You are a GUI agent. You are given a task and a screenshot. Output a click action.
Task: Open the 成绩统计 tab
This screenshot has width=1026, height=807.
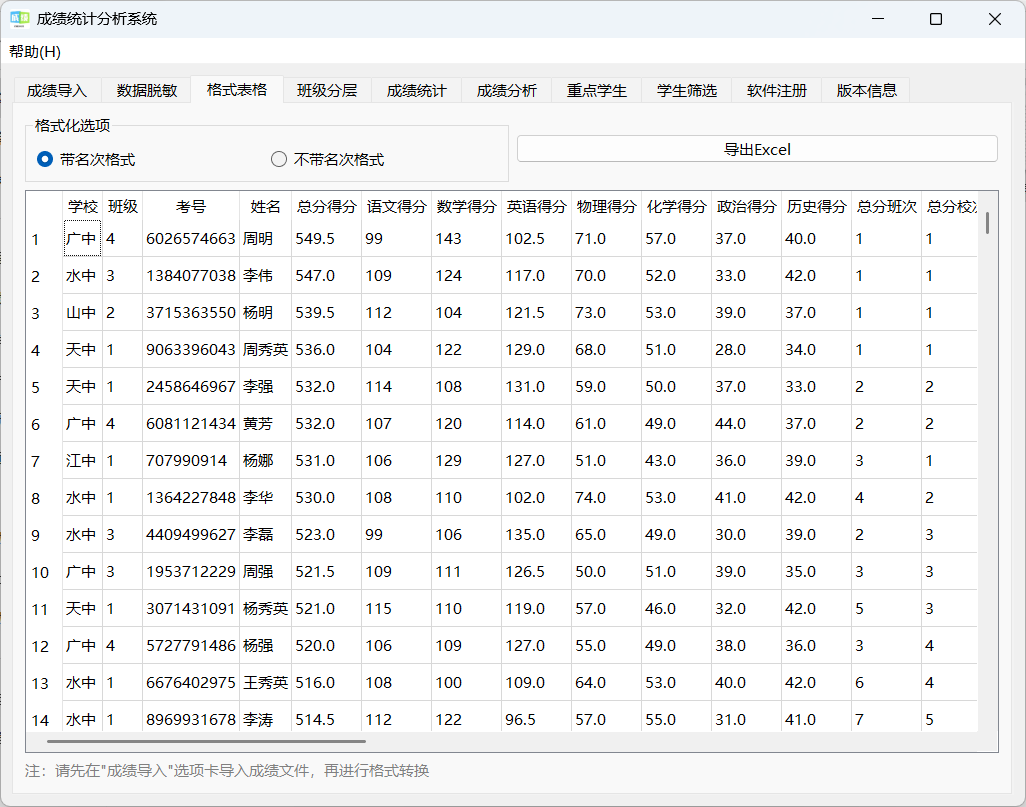pyautogui.click(x=414, y=89)
